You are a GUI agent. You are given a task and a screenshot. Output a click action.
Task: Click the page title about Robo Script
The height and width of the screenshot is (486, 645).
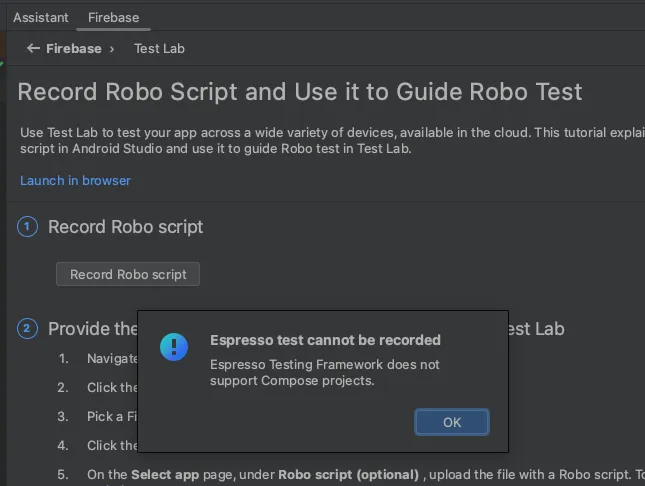click(300, 92)
